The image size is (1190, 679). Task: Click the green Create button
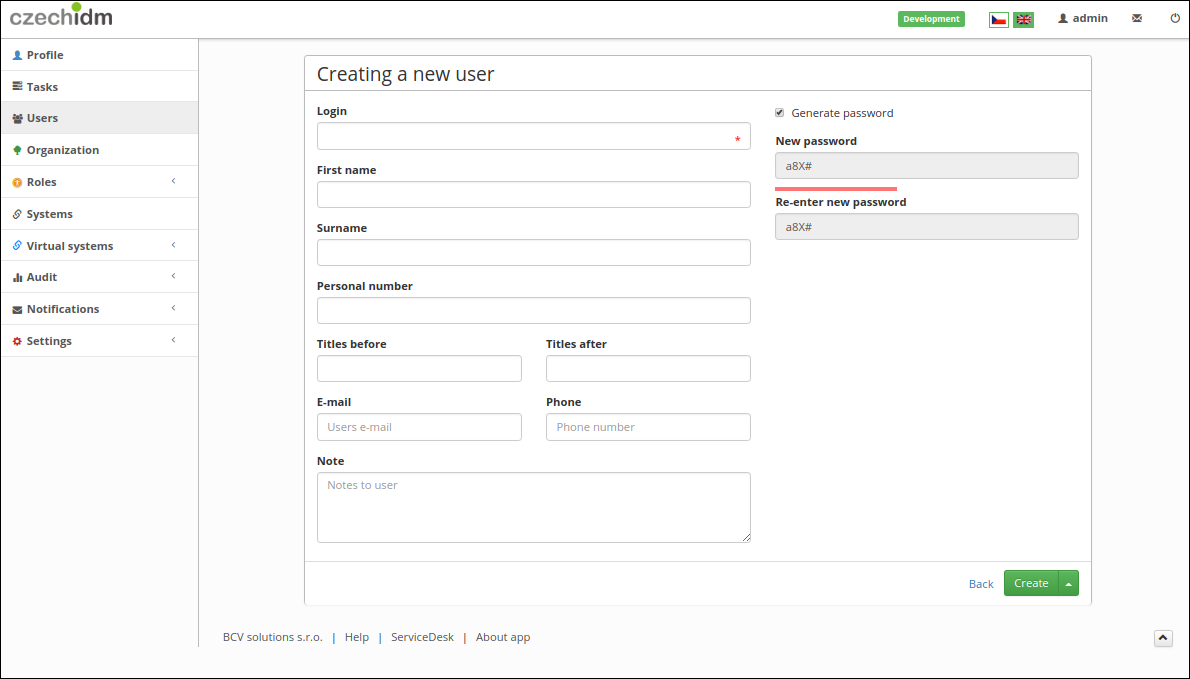[x=1031, y=583]
